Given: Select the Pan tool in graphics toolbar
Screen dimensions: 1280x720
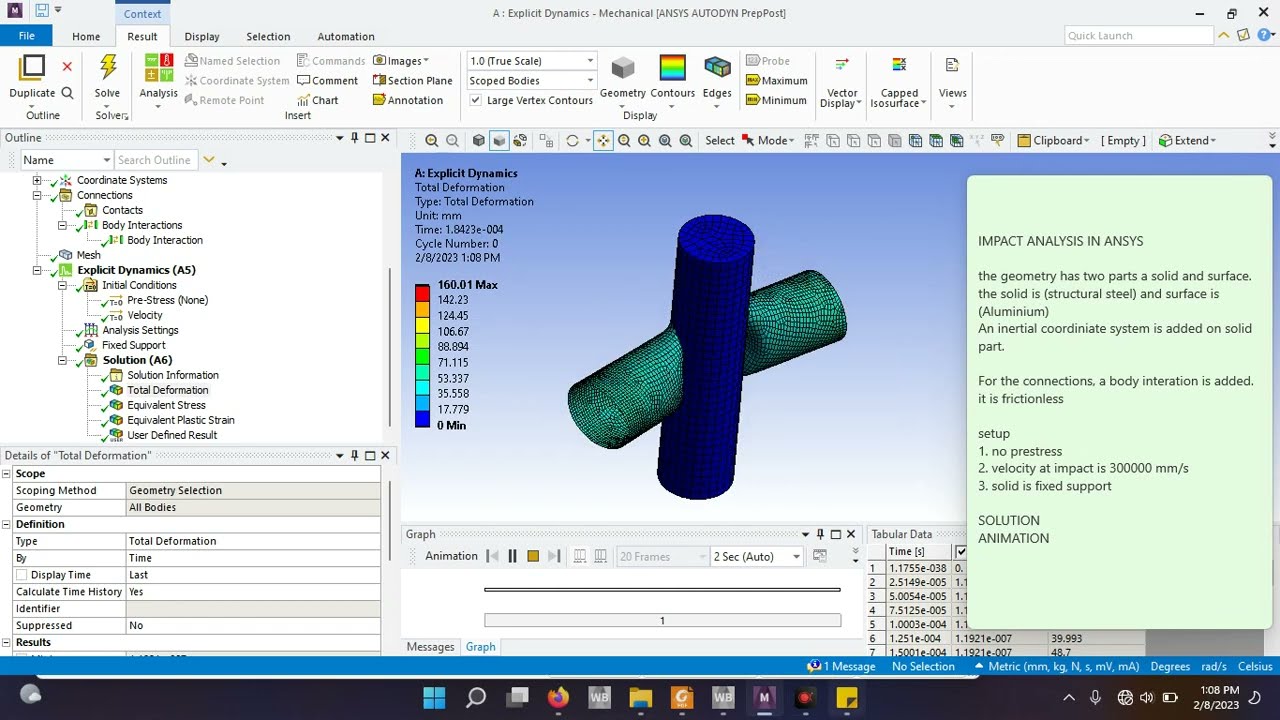Looking at the screenshot, I should tap(603, 141).
